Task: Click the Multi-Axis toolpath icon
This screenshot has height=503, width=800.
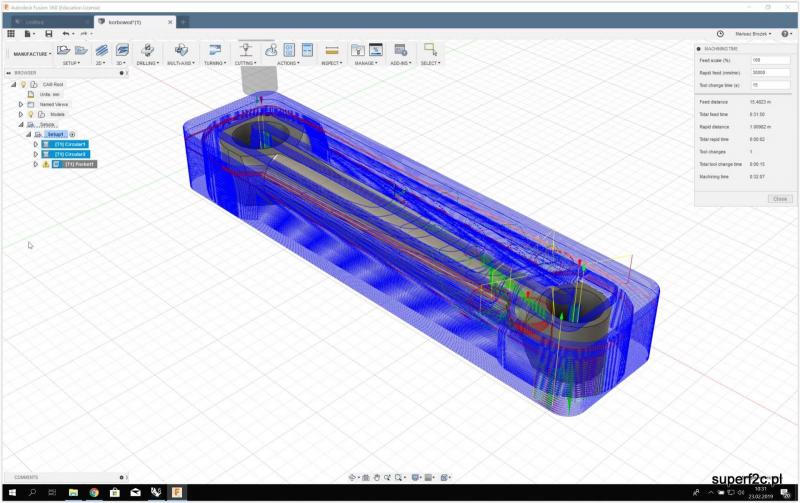Action: (181, 49)
